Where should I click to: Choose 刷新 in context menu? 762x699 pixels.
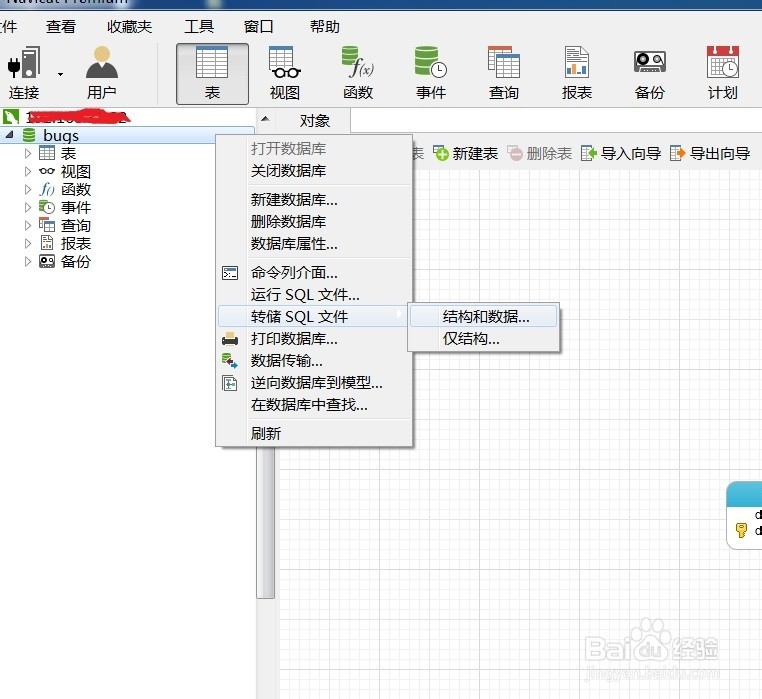coord(314,433)
